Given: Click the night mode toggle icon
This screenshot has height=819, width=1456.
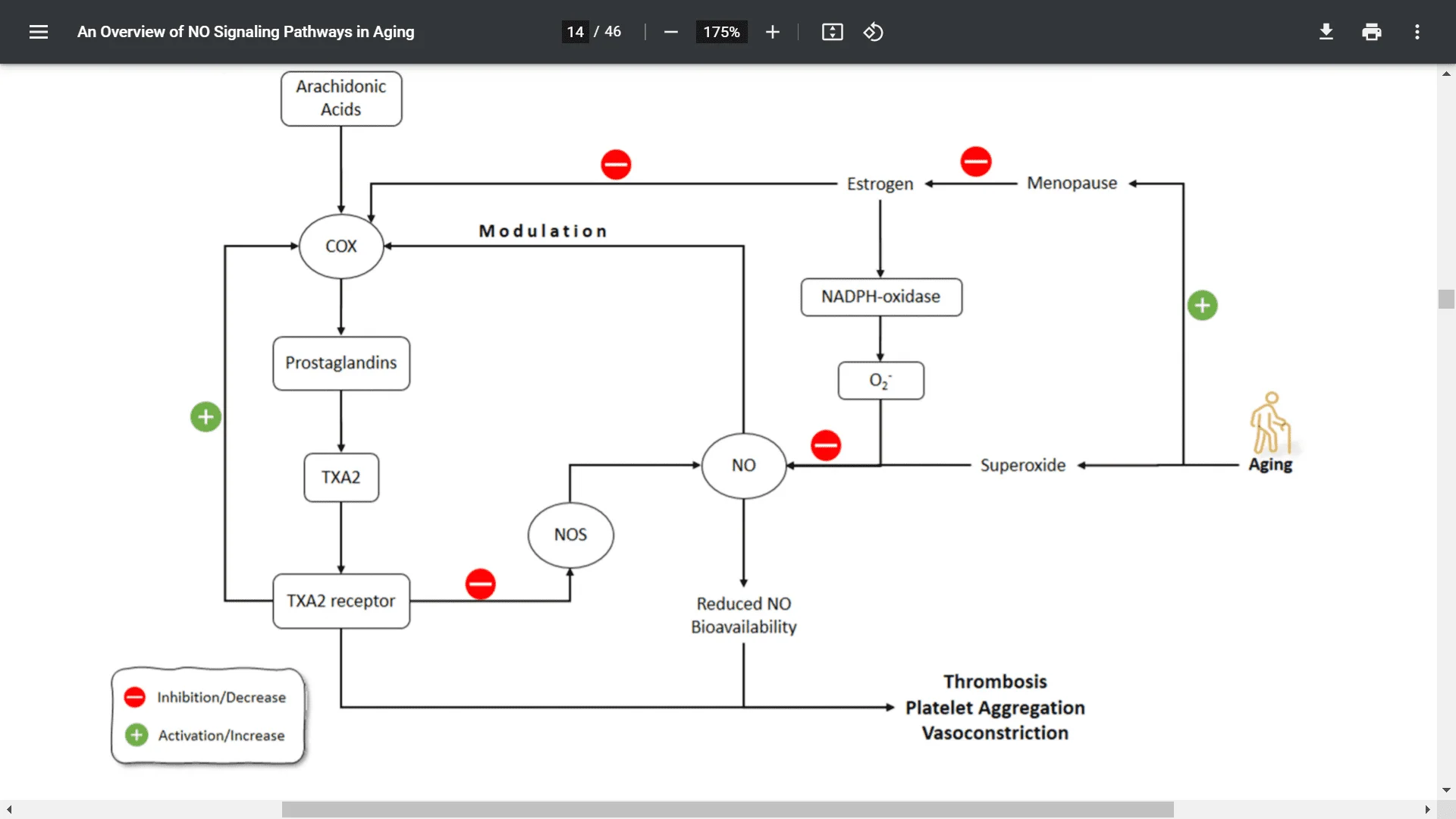Looking at the screenshot, I should 873,31.
